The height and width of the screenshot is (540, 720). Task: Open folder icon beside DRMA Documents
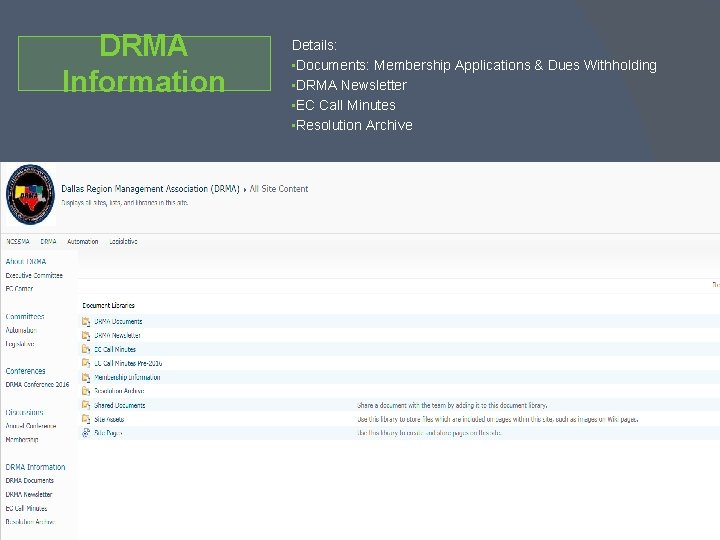click(86, 321)
